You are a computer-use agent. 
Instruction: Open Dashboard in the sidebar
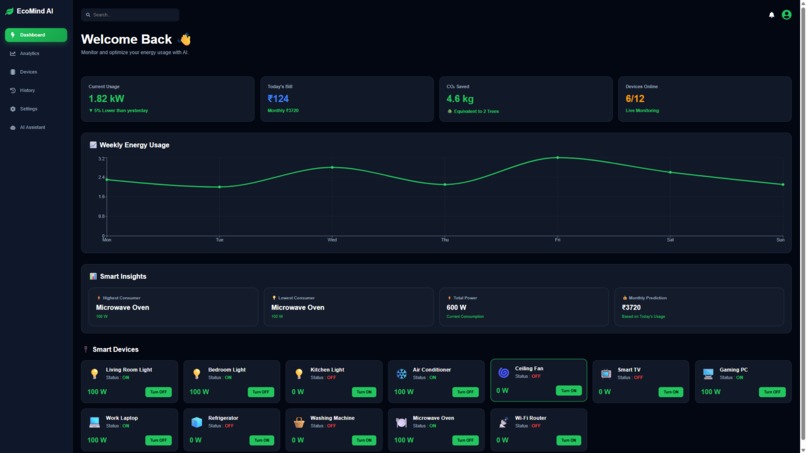tap(36, 35)
